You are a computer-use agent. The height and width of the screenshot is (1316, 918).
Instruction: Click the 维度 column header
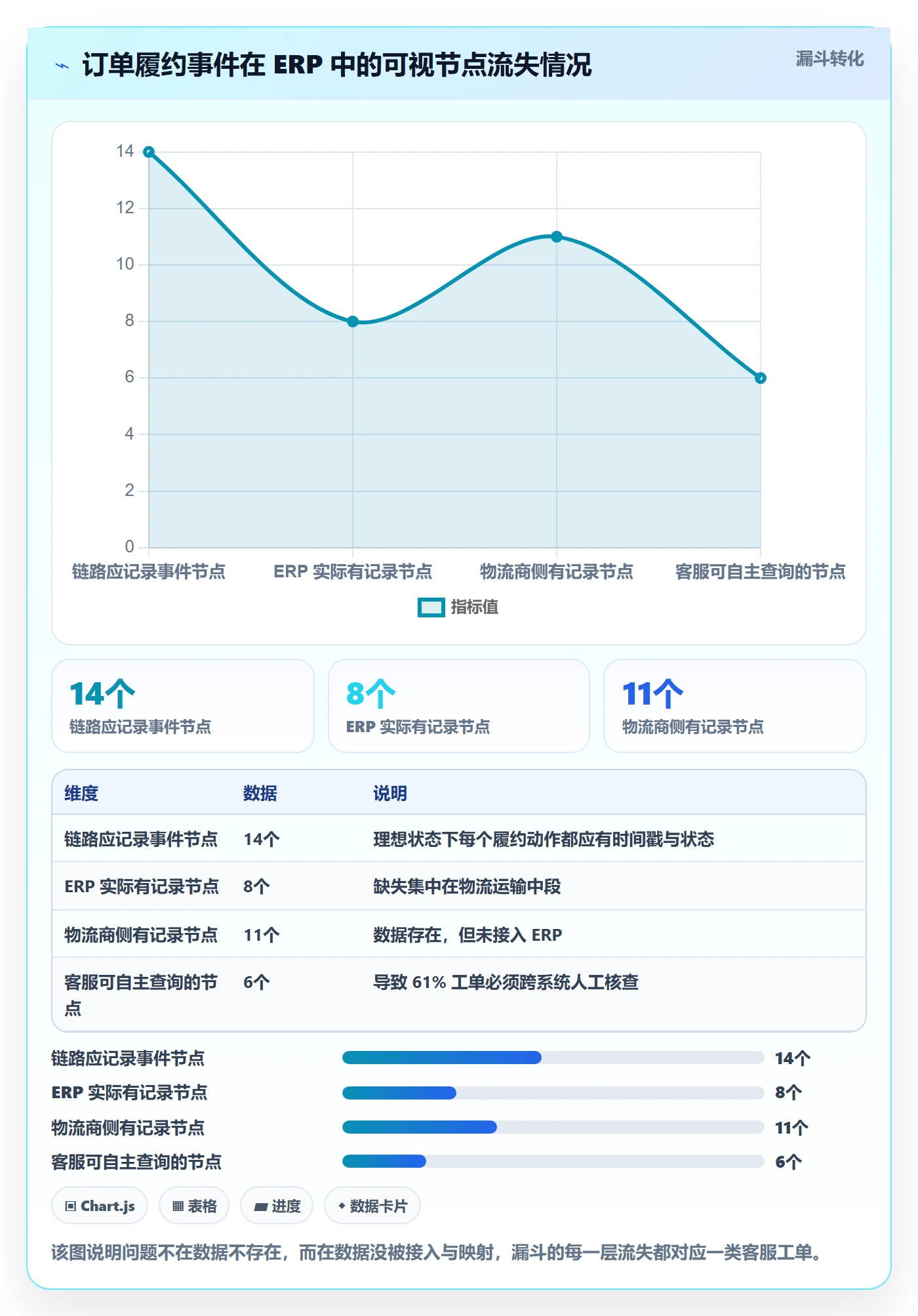(81, 793)
